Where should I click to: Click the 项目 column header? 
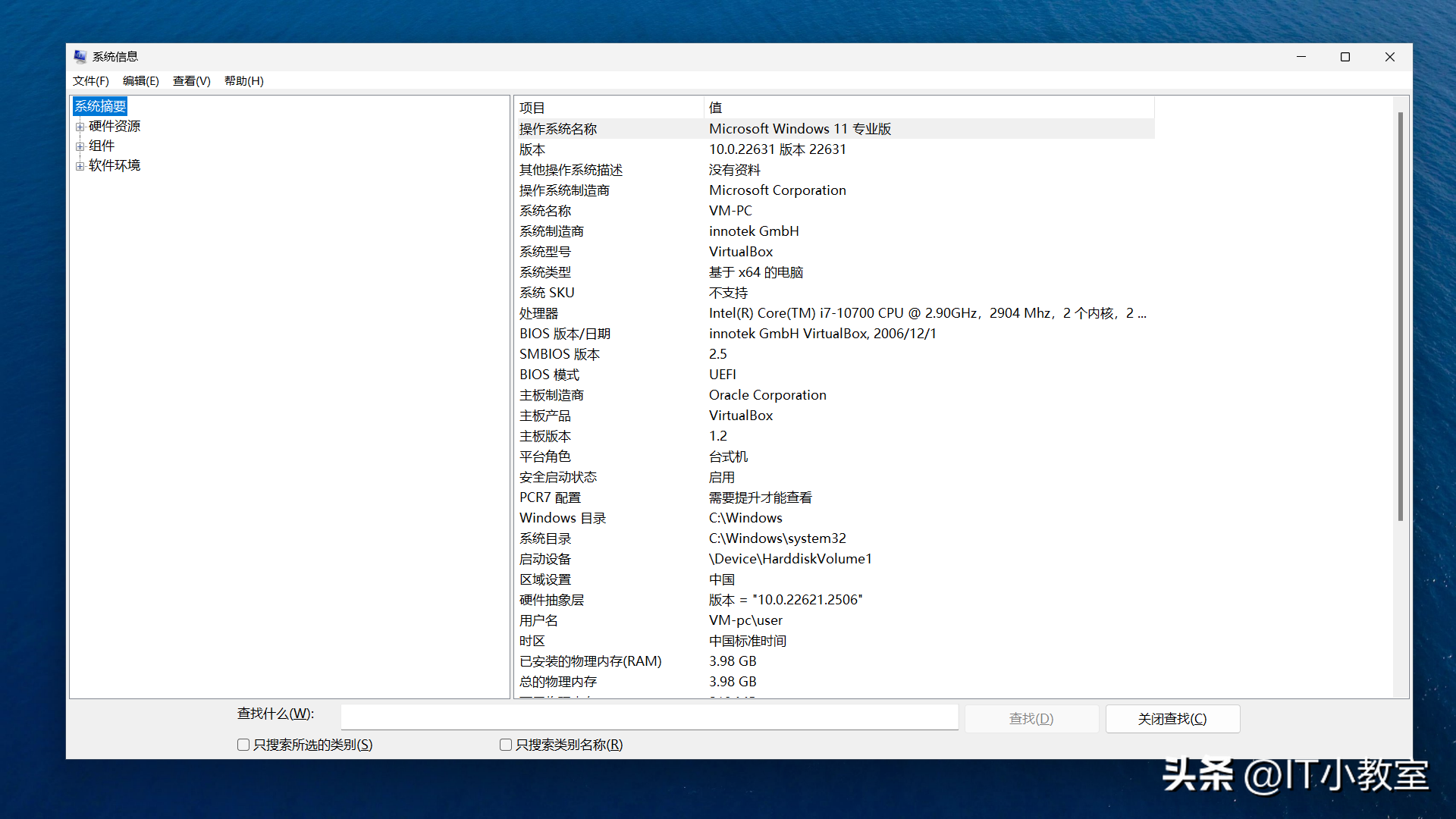609,108
